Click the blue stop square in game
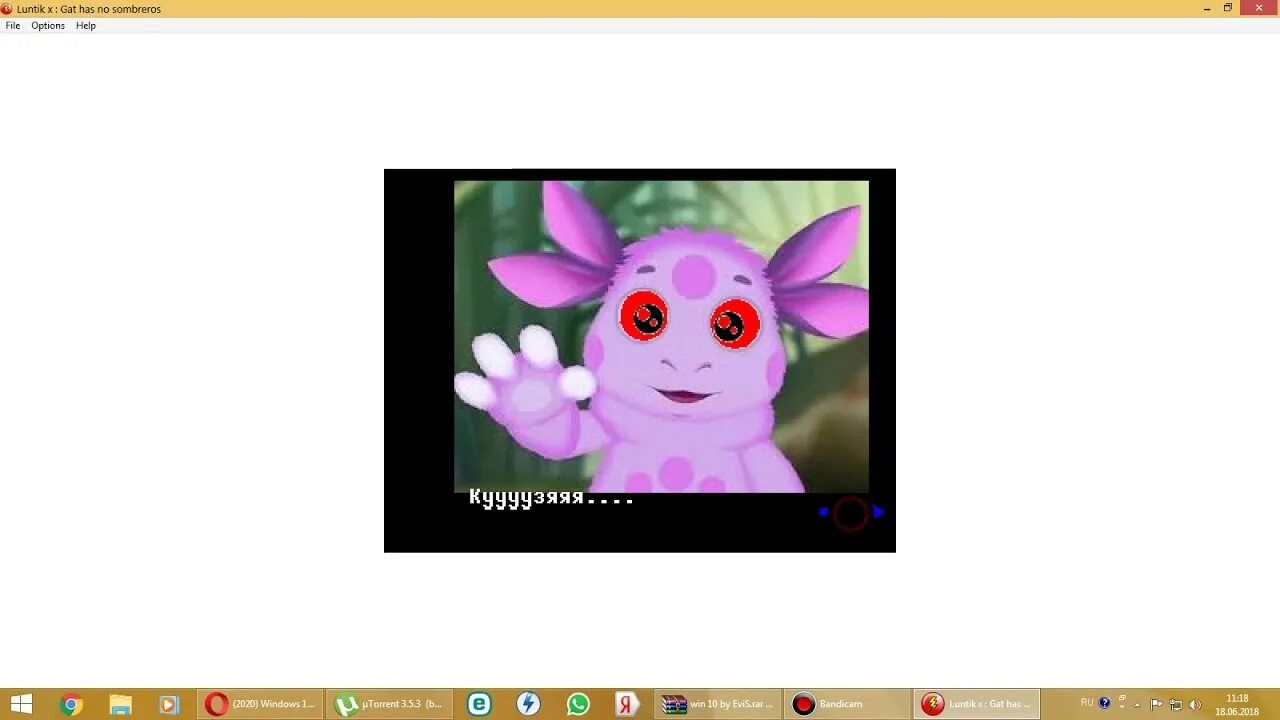 point(823,512)
